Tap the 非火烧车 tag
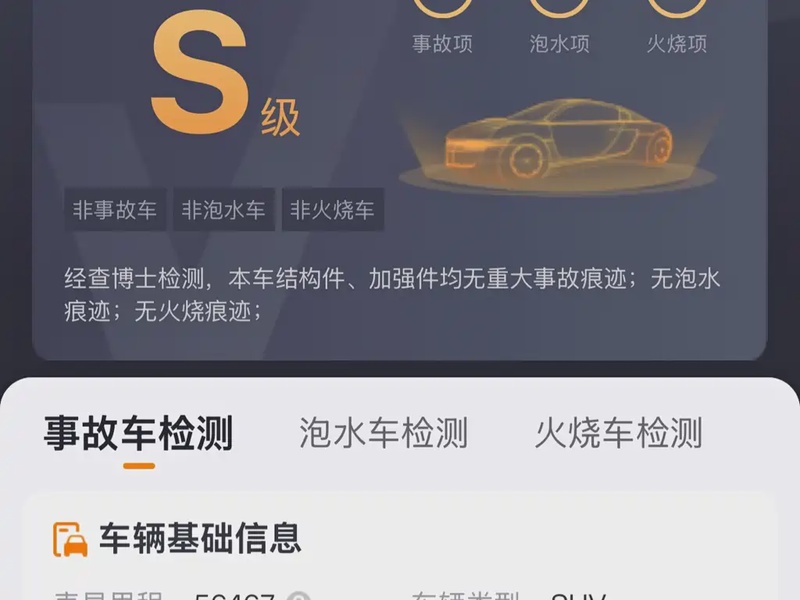Image resolution: width=800 pixels, height=600 pixels. click(x=333, y=210)
